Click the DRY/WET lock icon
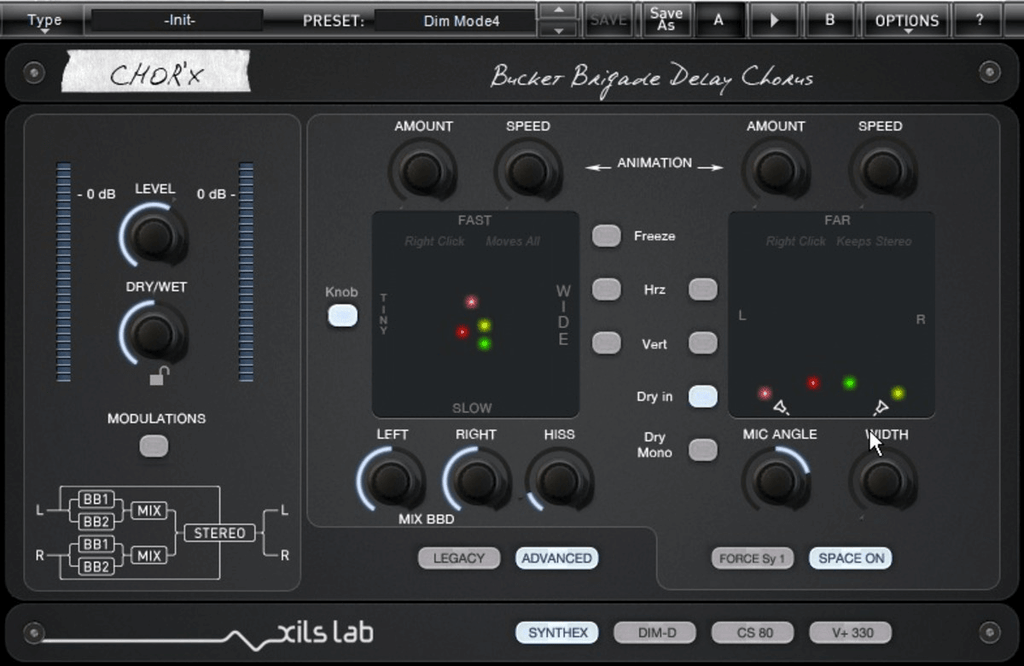Image resolution: width=1024 pixels, height=666 pixels. tap(160, 375)
